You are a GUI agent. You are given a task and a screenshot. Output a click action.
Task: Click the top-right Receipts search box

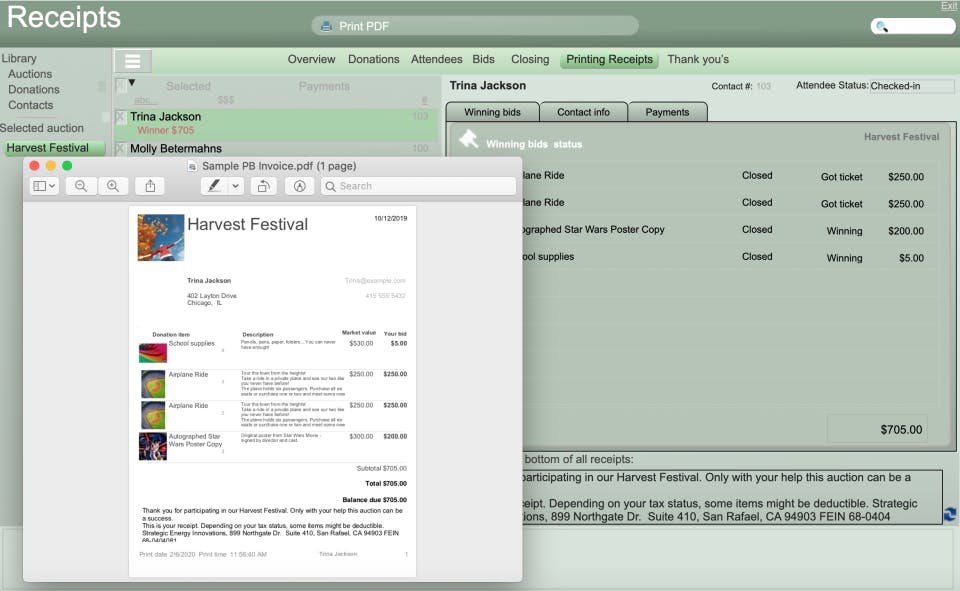coord(912,26)
